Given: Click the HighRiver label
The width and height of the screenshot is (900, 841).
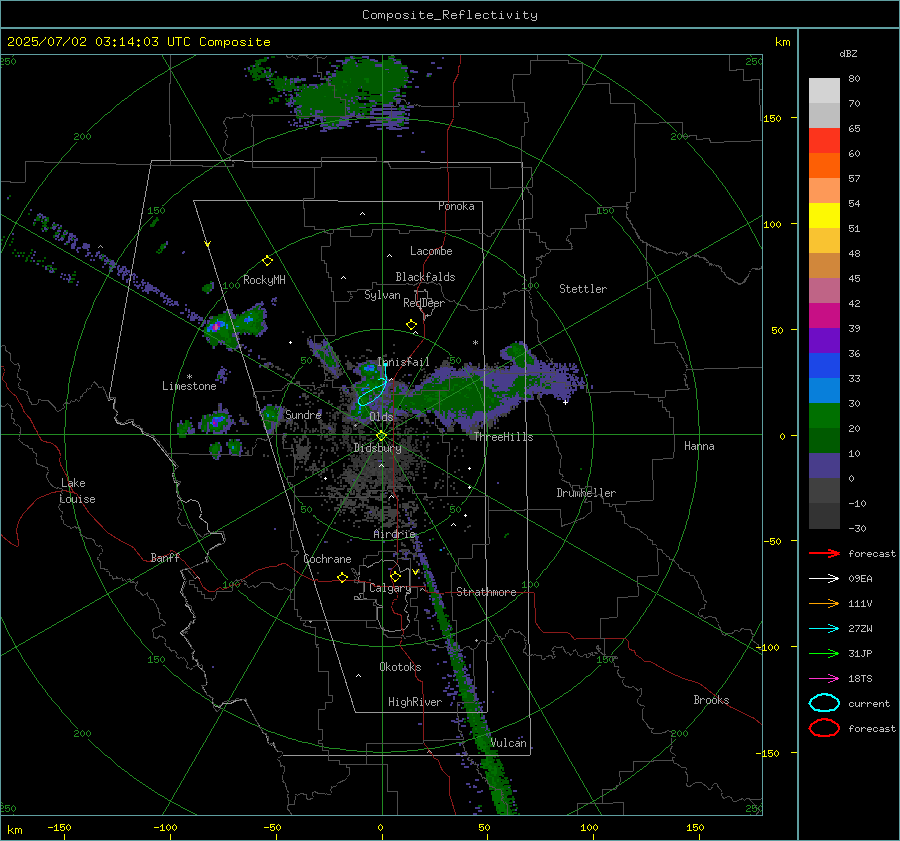Looking at the screenshot, I should pyautogui.click(x=415, y=702).
